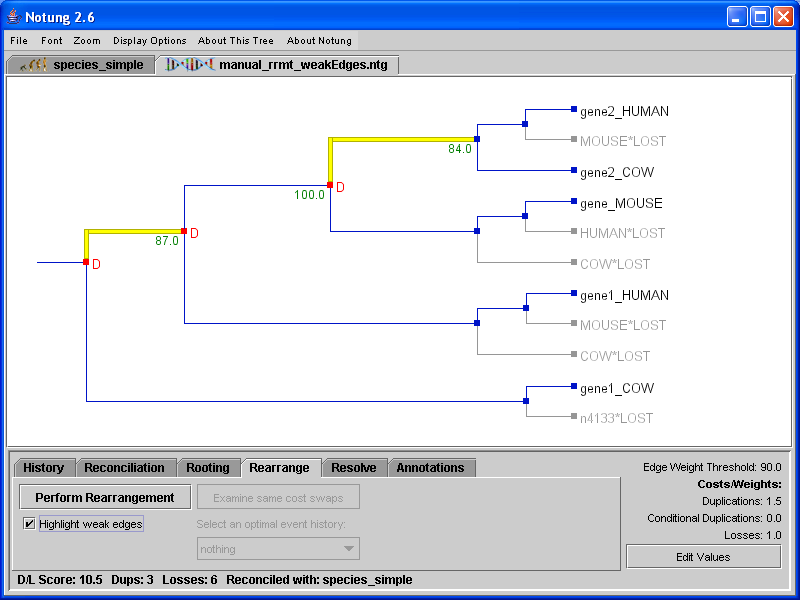Screen dimensions: 800x600
Task: Click the n4133*LOST gray leaf node
Action: coord(574,417)
